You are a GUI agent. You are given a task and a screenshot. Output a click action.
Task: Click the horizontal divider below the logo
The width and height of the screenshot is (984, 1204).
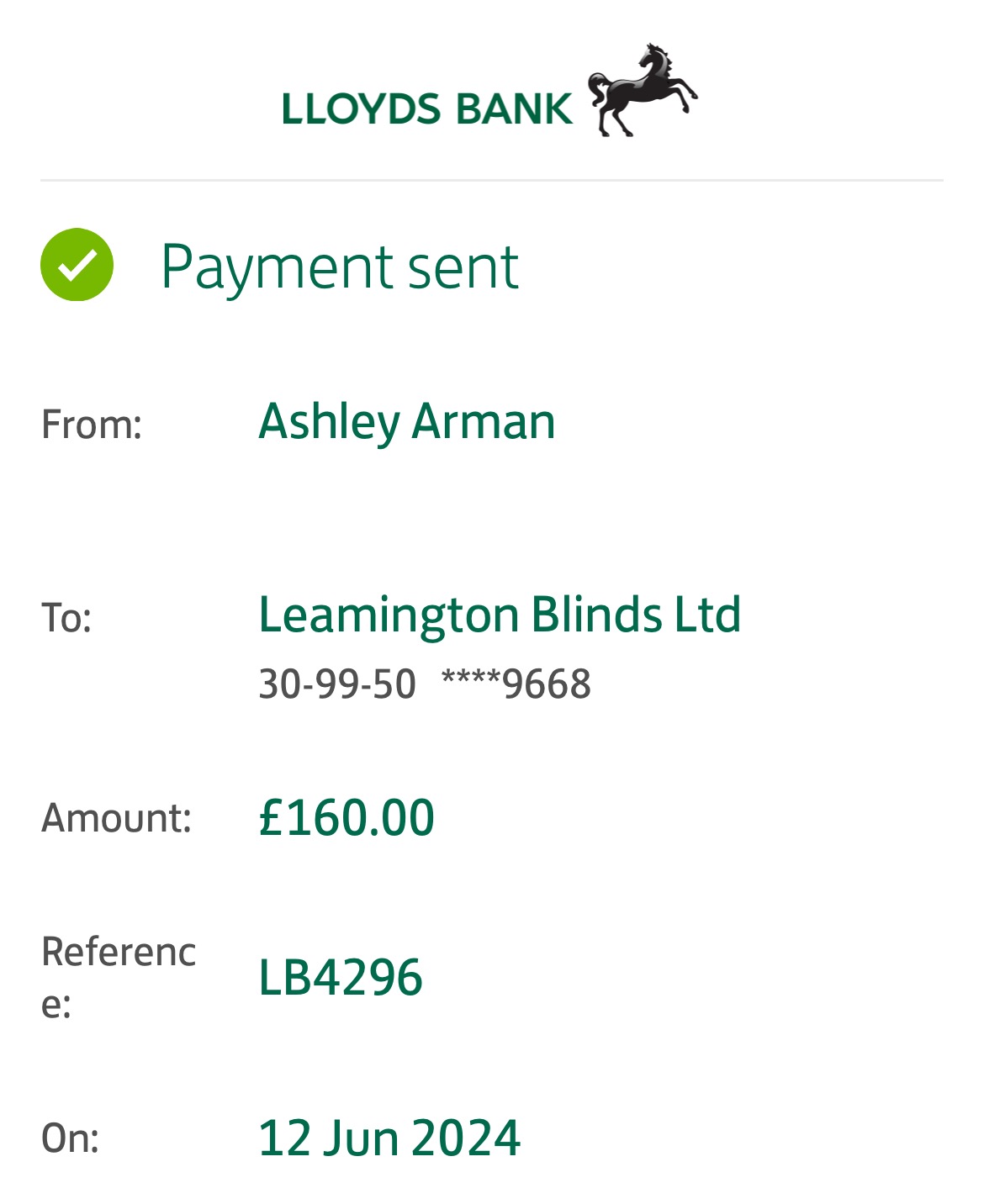click(x=491, y=180)
